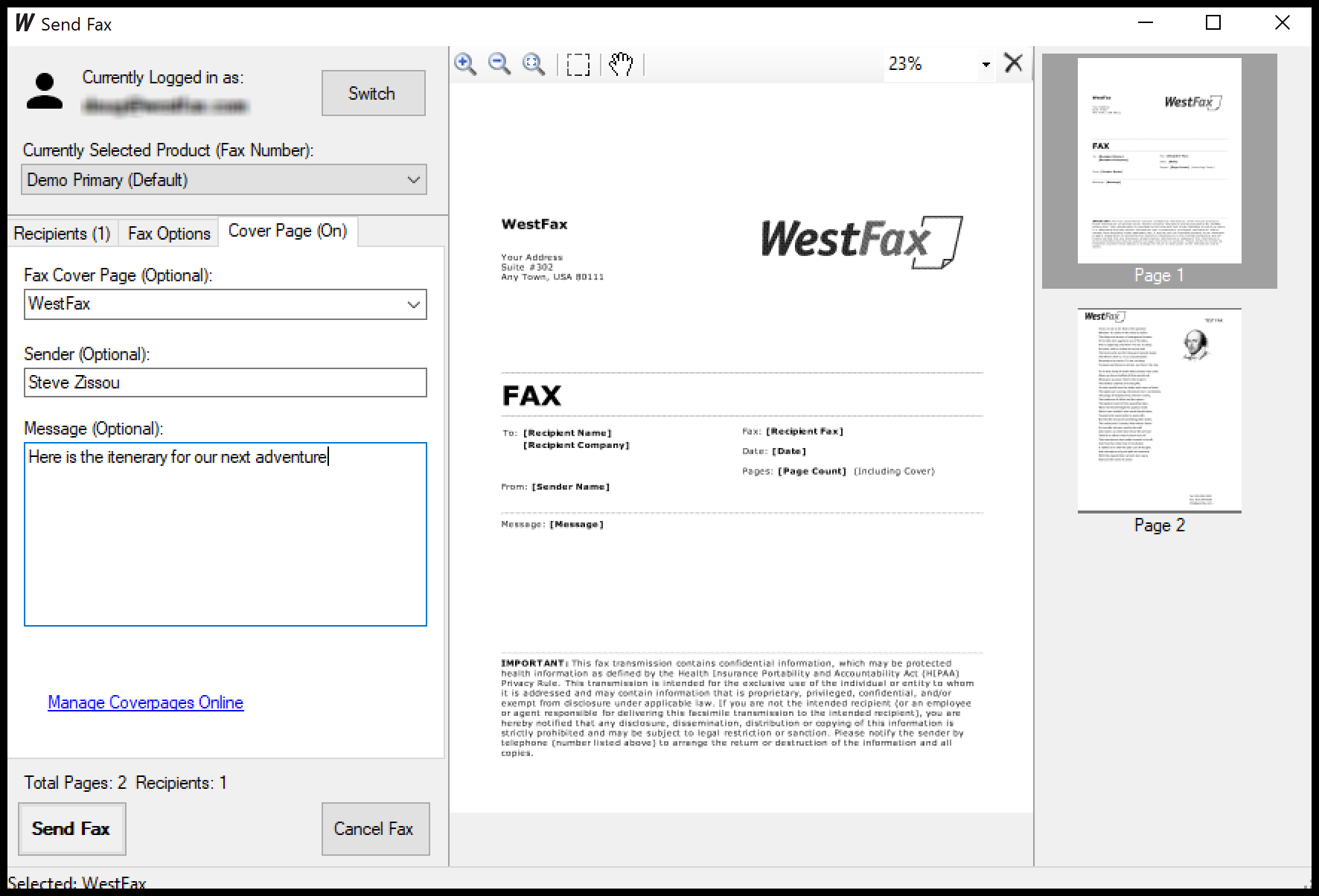Image resolution: width=1319 pixels, height=896 pixels.
Task: Click the zoom percentage value 23%
Action: 905,64
